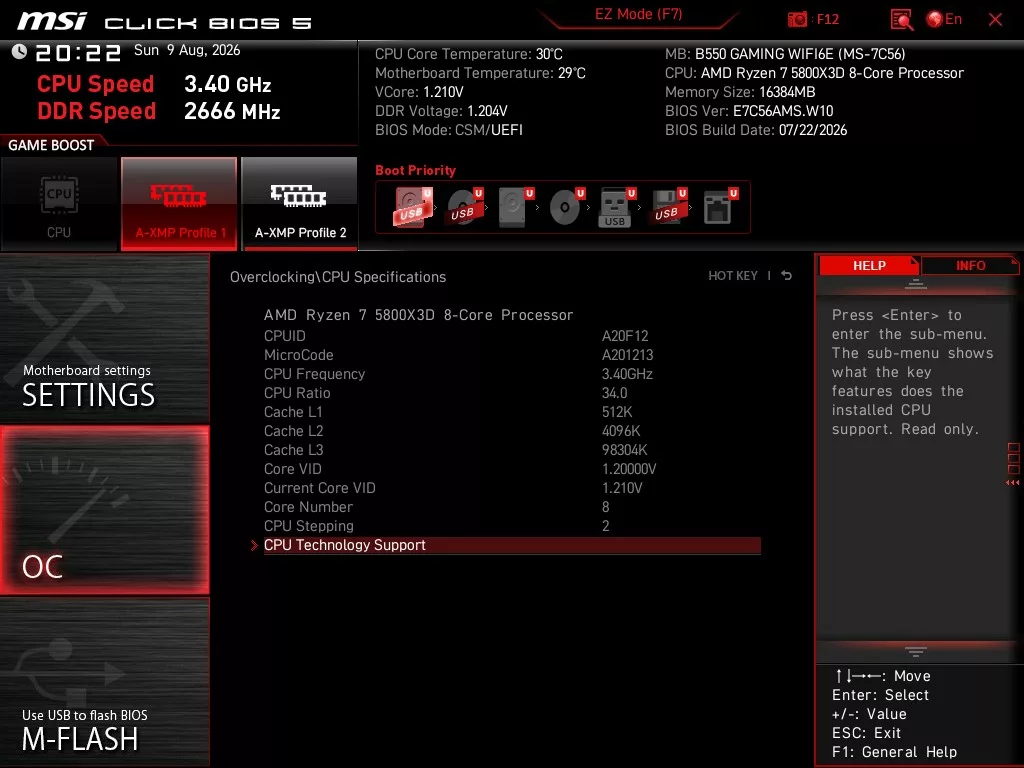Click the Motherboard Temperature reading
This screenshot has height=768, width=1024.
click(480, 73)
